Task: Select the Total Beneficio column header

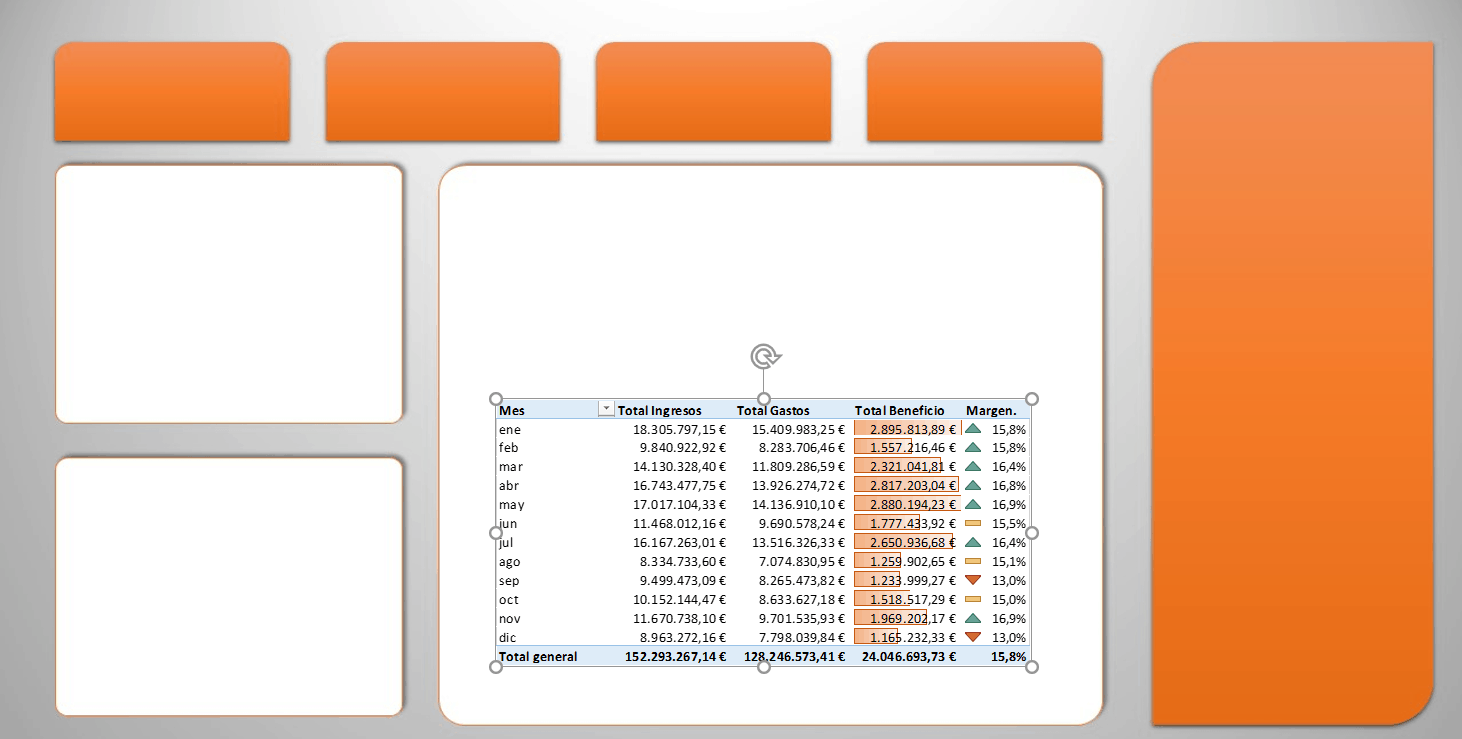Action: click(899, 410)
